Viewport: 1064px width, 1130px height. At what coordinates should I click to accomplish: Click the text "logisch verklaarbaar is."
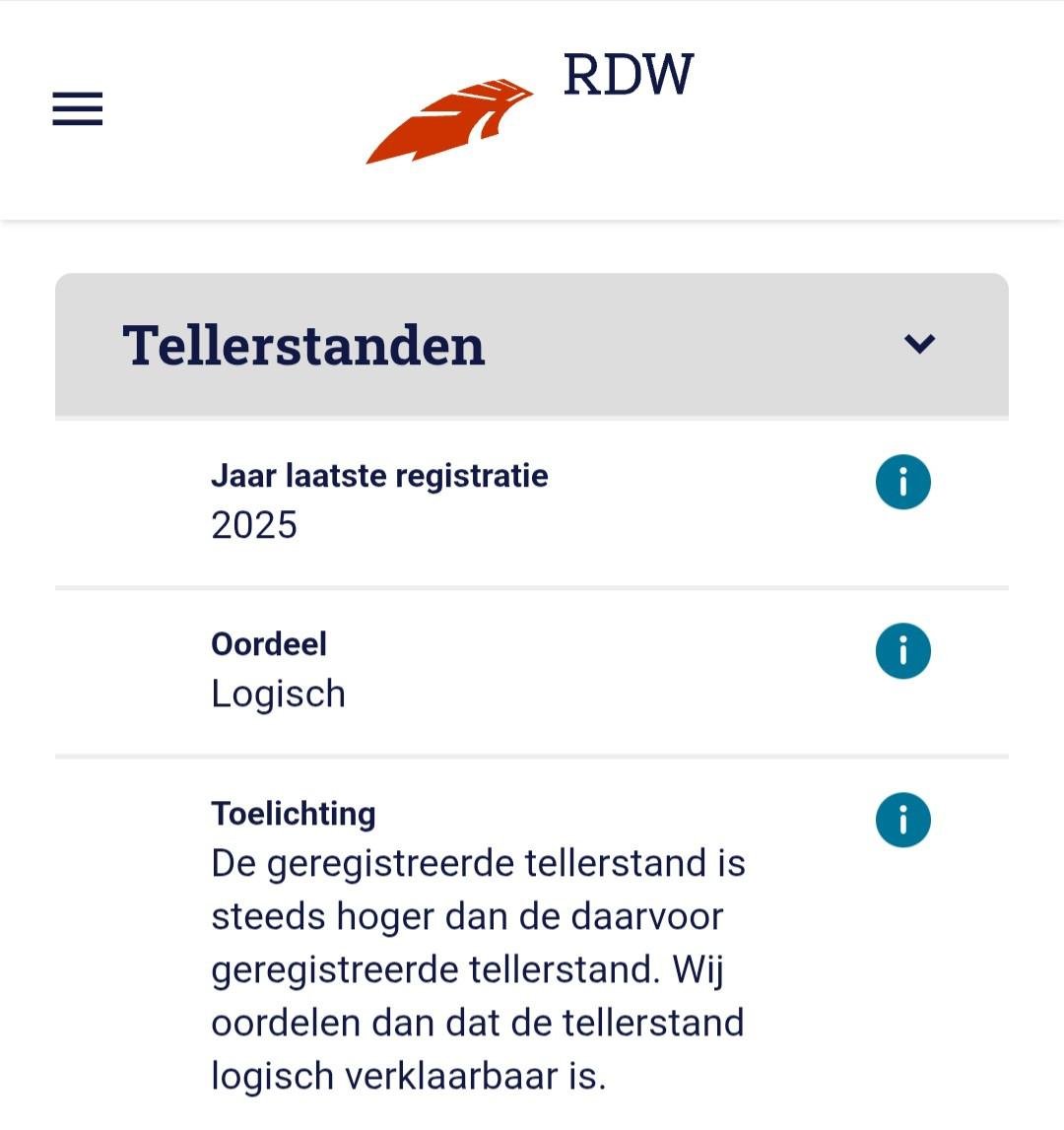(x=408, y=1076)
